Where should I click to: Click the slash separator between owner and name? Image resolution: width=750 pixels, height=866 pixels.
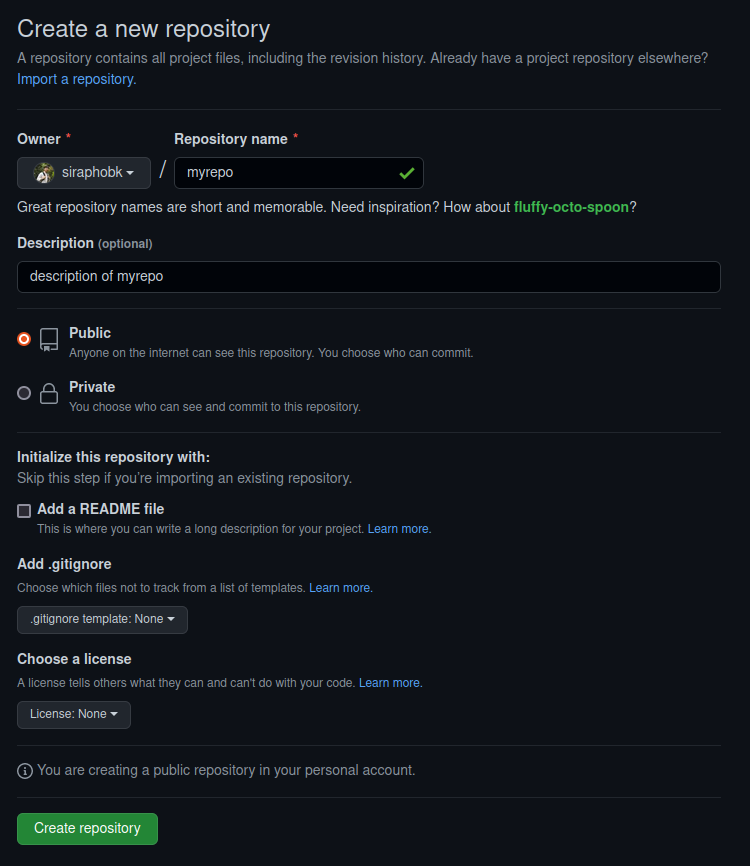pos(162,169)
